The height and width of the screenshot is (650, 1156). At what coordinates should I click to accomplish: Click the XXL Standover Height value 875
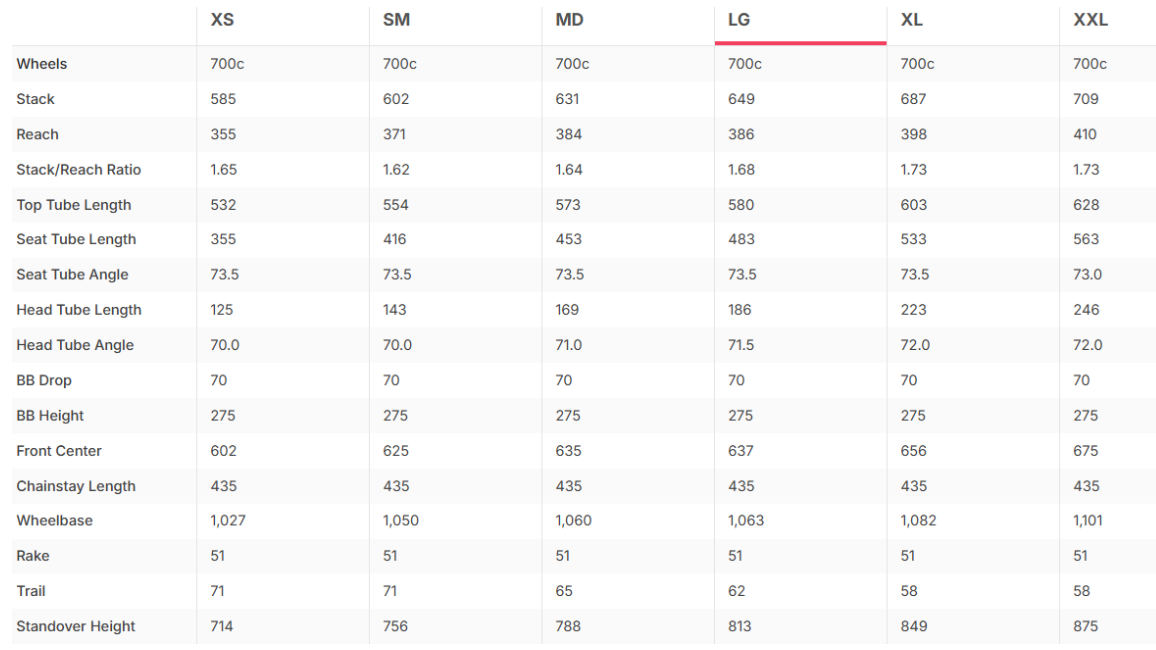coord(1085,626)
